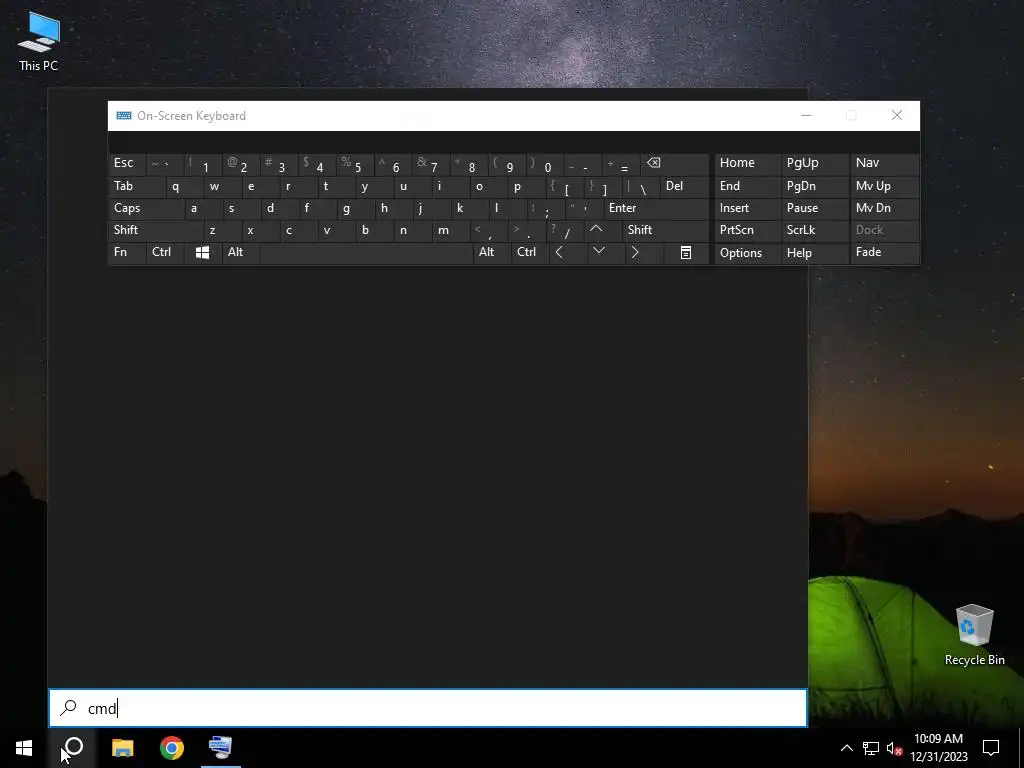1024x768 pixels.
Task: Tap the letter m key
Action: click(451, 231)
